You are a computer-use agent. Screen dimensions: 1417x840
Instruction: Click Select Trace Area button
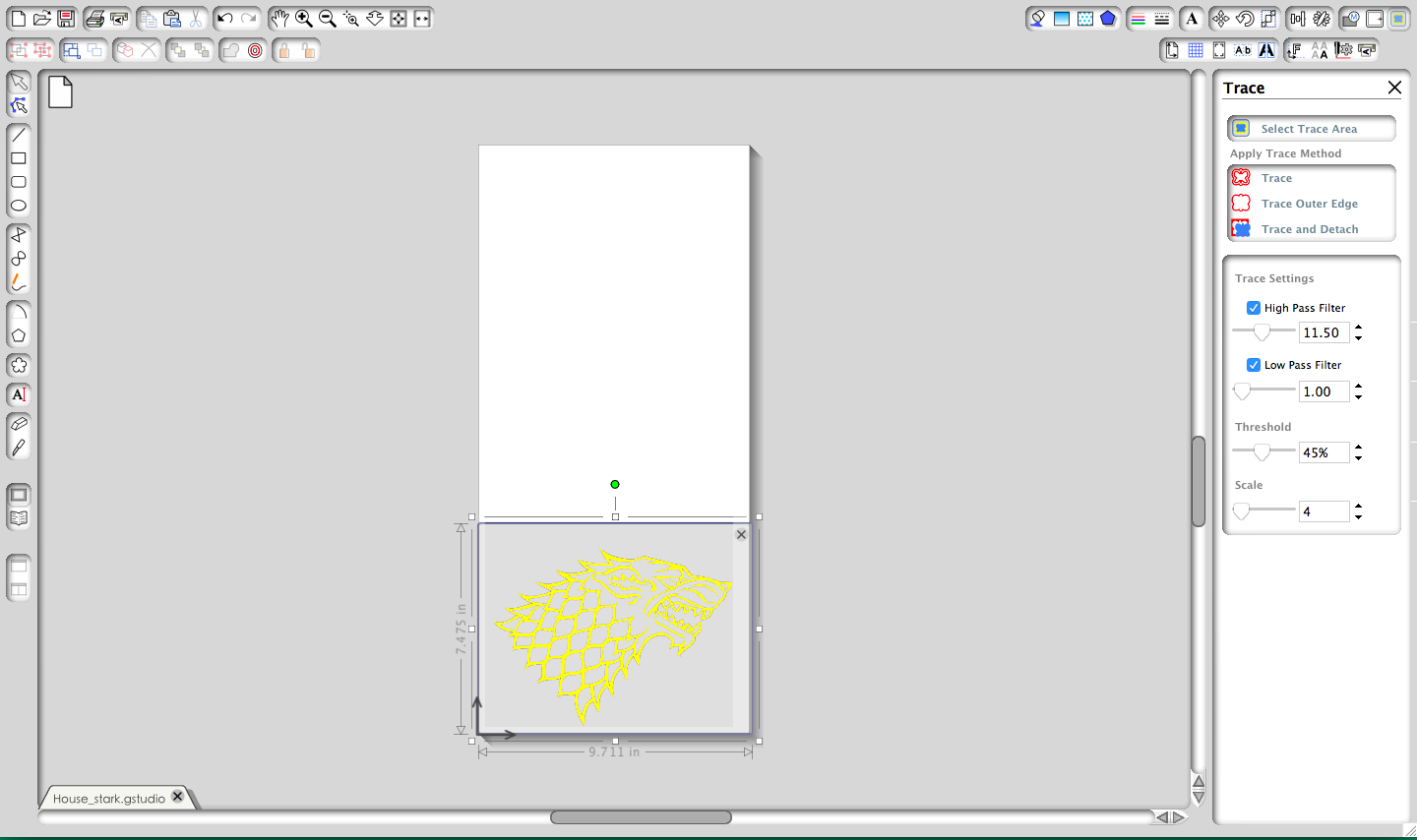1312,129
